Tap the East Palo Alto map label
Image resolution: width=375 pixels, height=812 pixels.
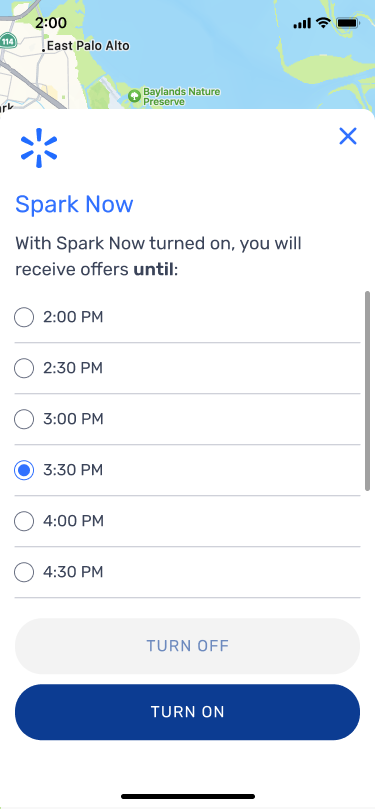85,47
